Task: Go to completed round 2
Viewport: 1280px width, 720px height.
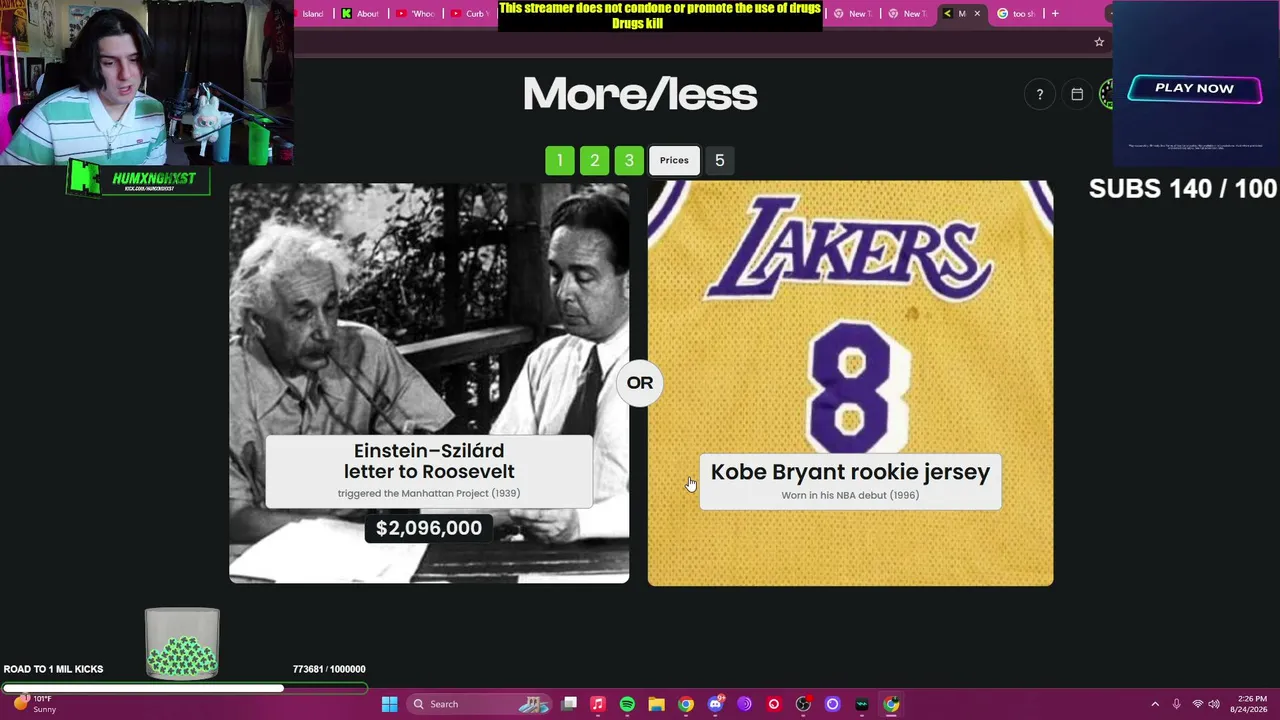Action: pos(594,161)
